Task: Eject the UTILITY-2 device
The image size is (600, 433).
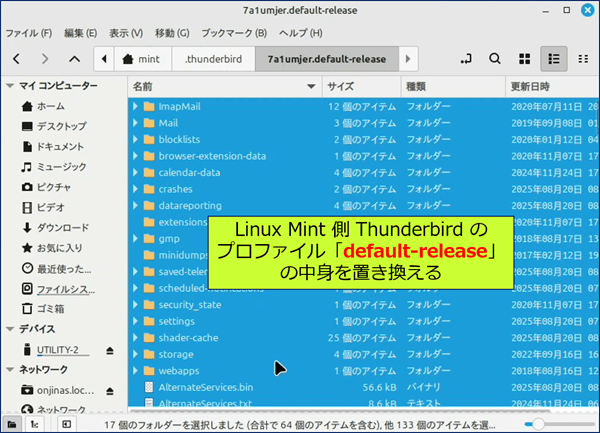Action: tap(110, 350)
